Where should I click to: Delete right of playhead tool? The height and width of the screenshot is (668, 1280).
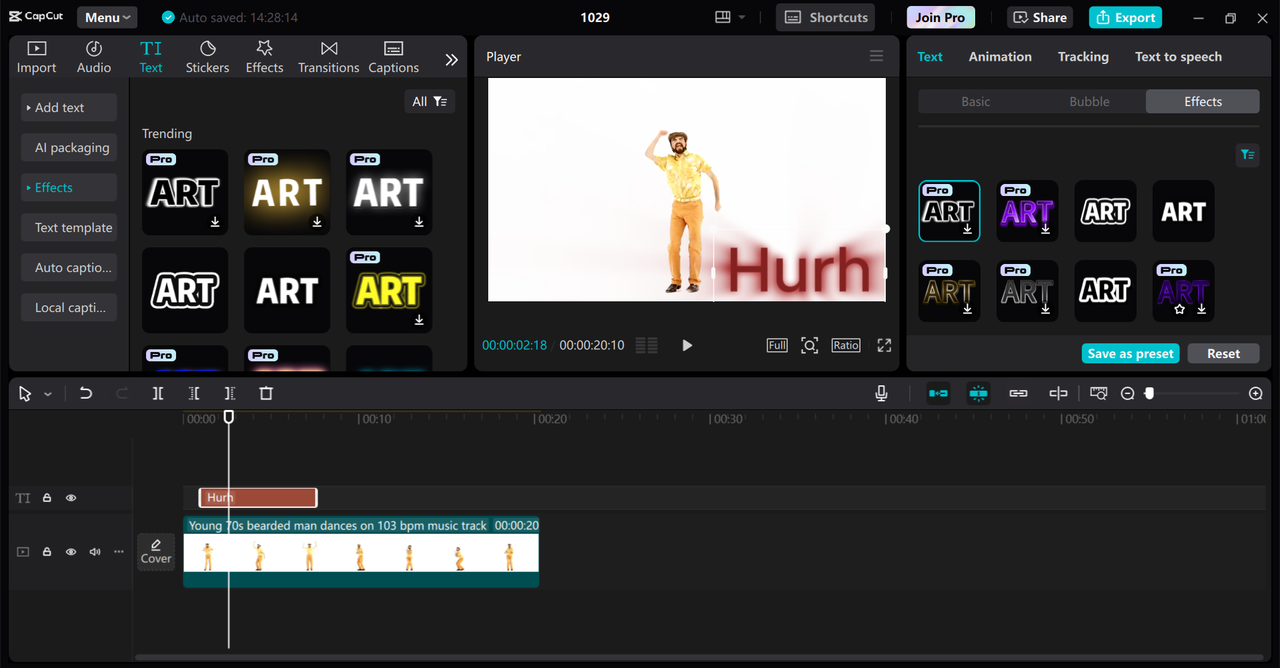point(230,394)
